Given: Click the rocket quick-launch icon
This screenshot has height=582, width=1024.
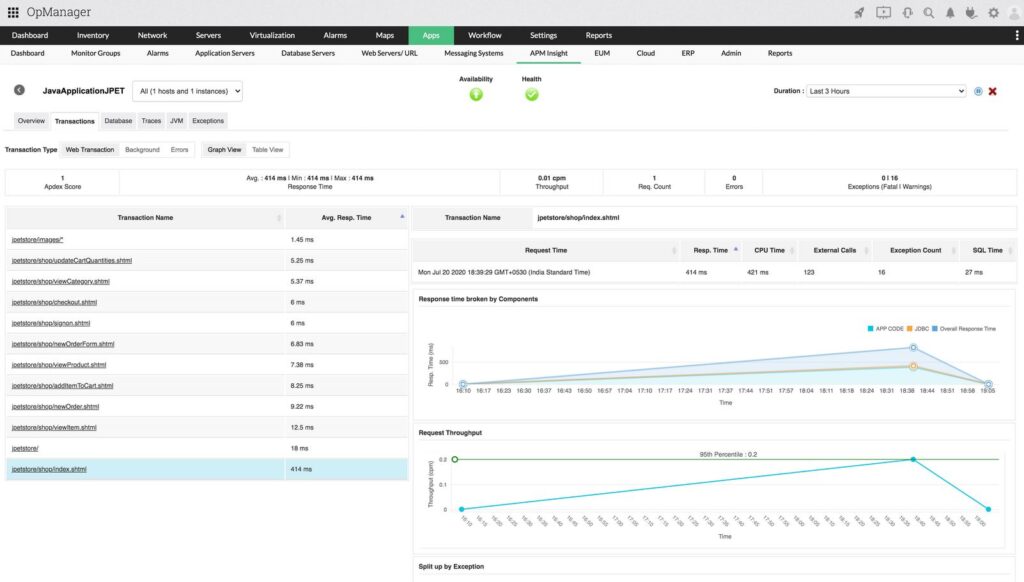Looking at the screenshot, I should click(x=860, y=12).
